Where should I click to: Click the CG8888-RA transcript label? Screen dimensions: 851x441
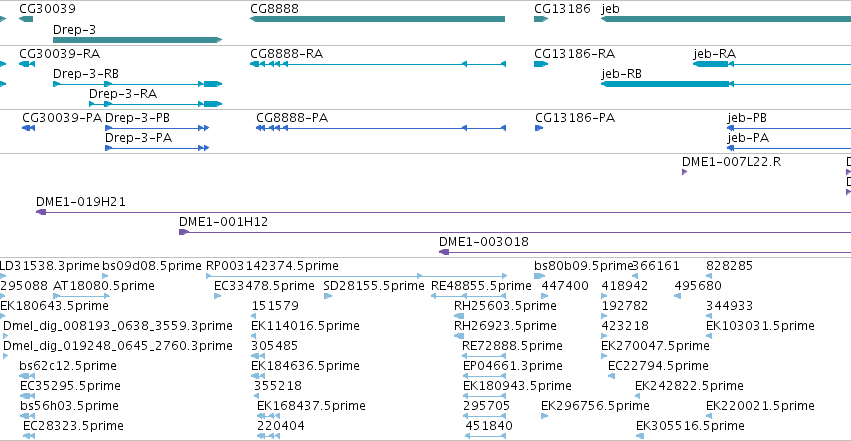[x=287, y=54]
